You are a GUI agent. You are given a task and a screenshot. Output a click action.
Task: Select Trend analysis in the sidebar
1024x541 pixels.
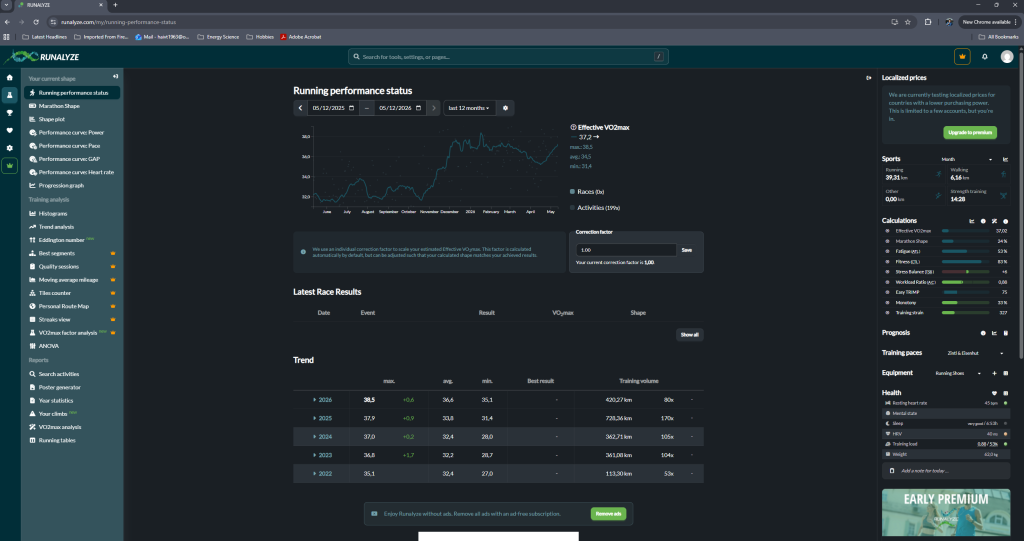(x=56, y=227)
